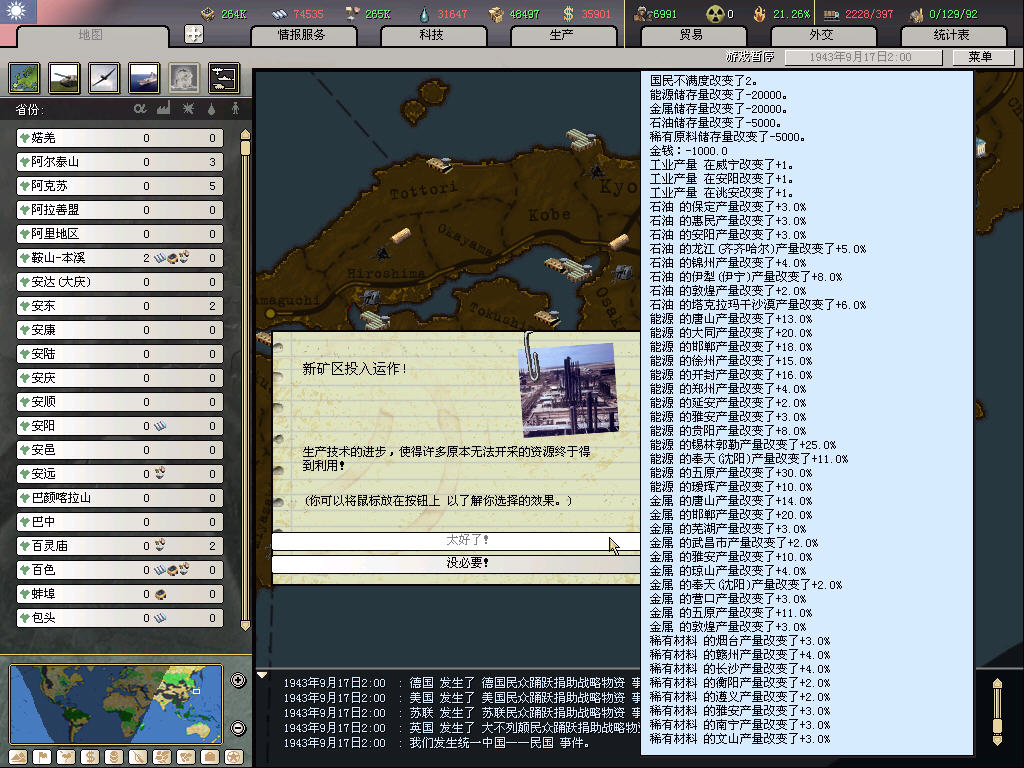Zoom out the map with minus button
Image resolution: width=1024 pixels, height=768 pixels.
coord(238,728)
